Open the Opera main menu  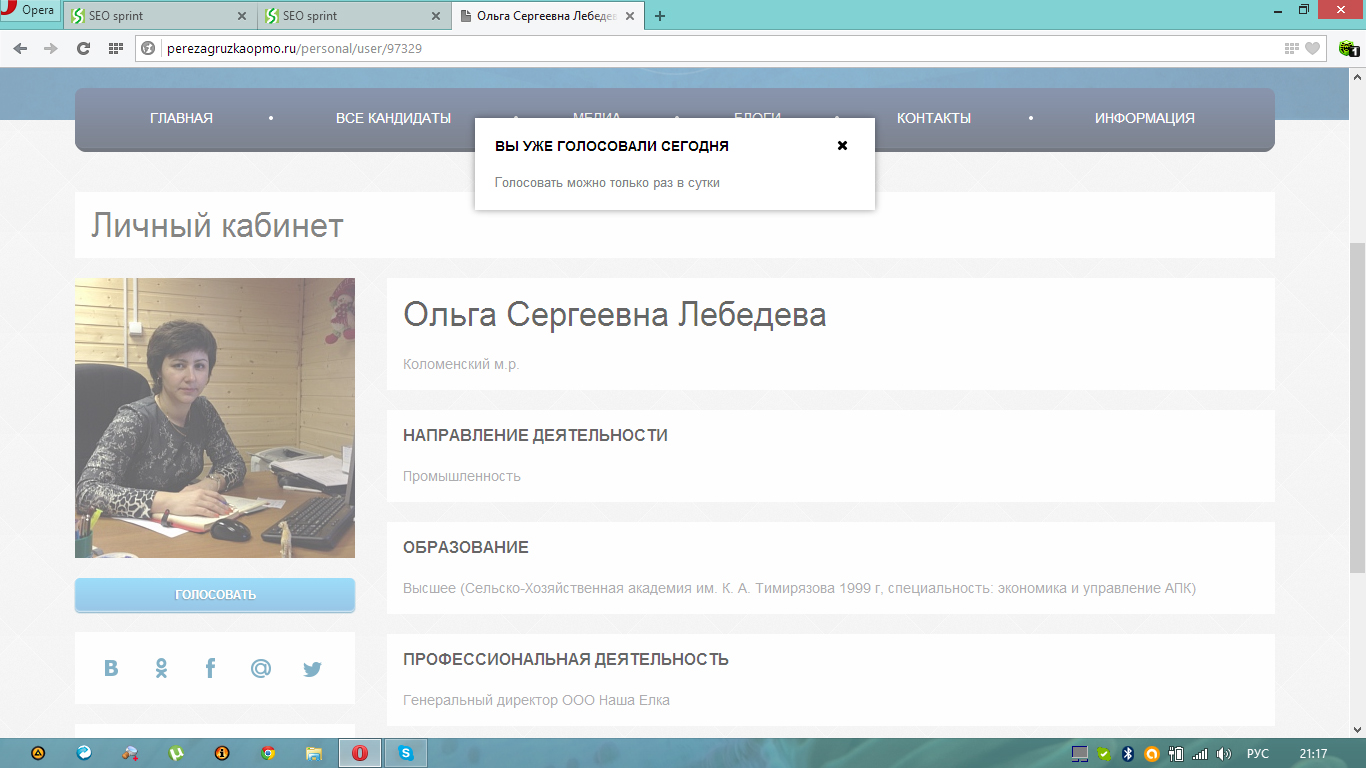[30, 11]
